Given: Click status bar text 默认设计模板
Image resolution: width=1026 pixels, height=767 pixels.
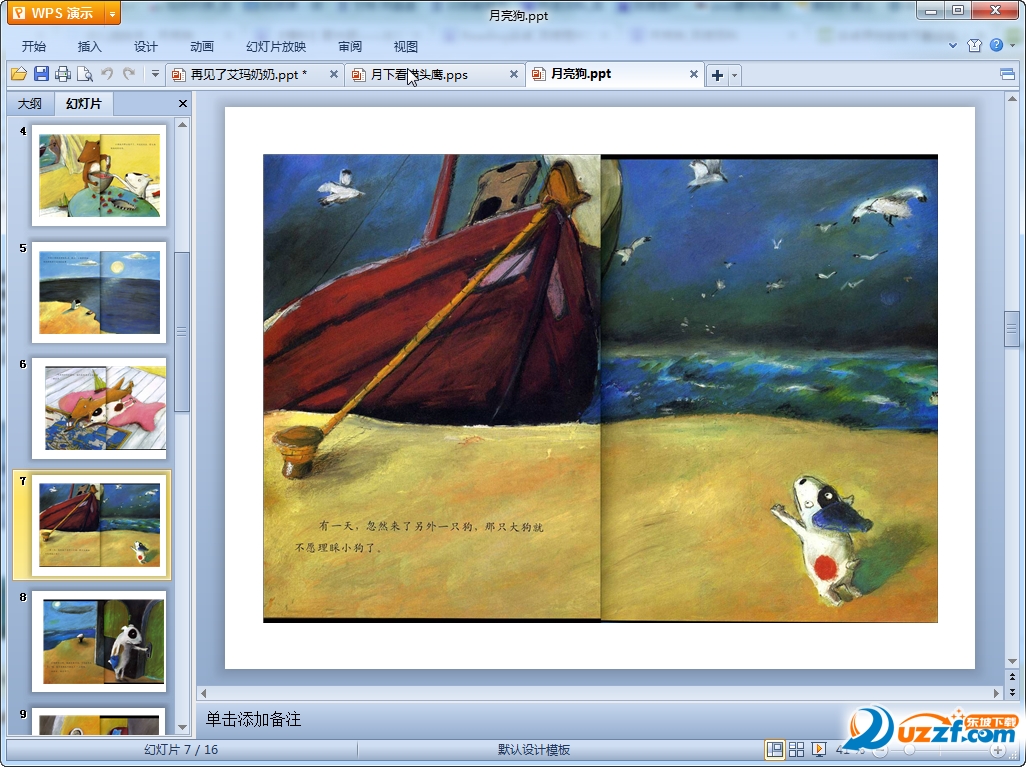Looking at the screenshot, I should (x=534, y=750).
